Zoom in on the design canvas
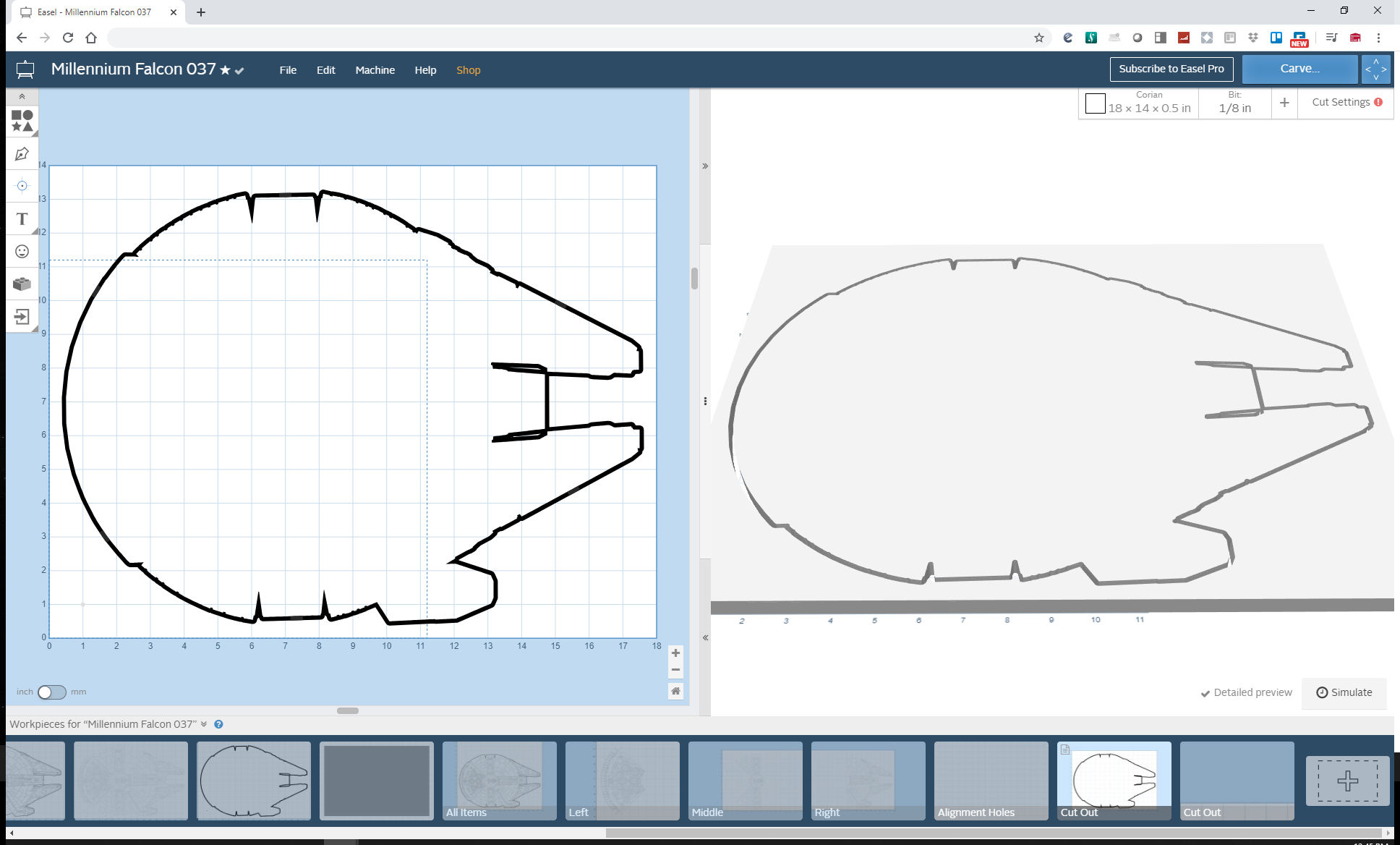This screenshot has height=845, width=1400. pos(675,653)
